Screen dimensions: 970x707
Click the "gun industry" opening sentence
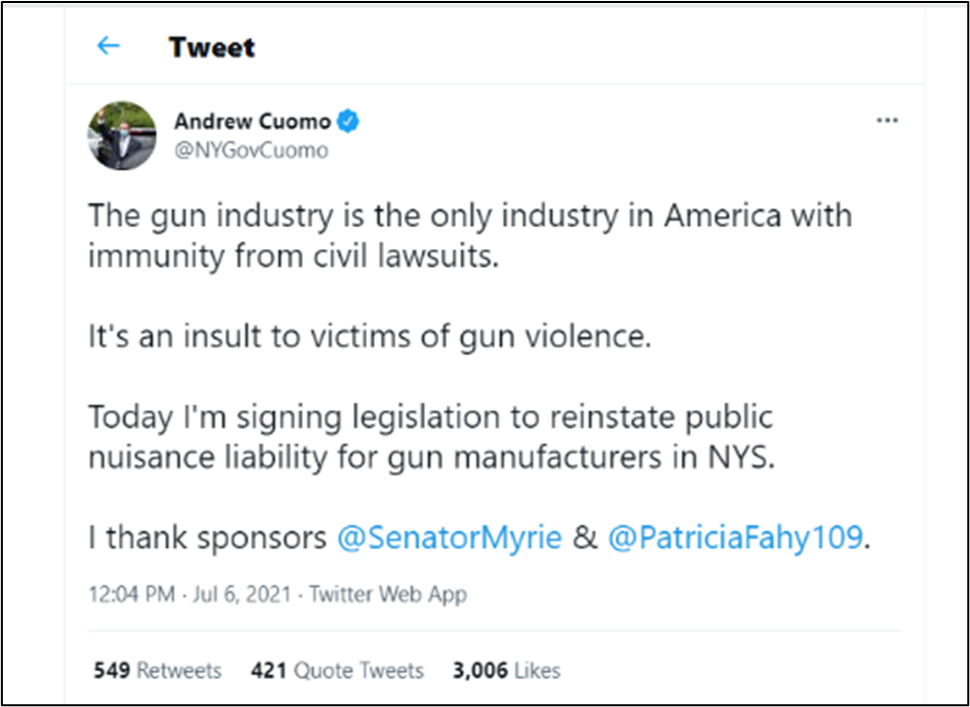click(470, 215)
